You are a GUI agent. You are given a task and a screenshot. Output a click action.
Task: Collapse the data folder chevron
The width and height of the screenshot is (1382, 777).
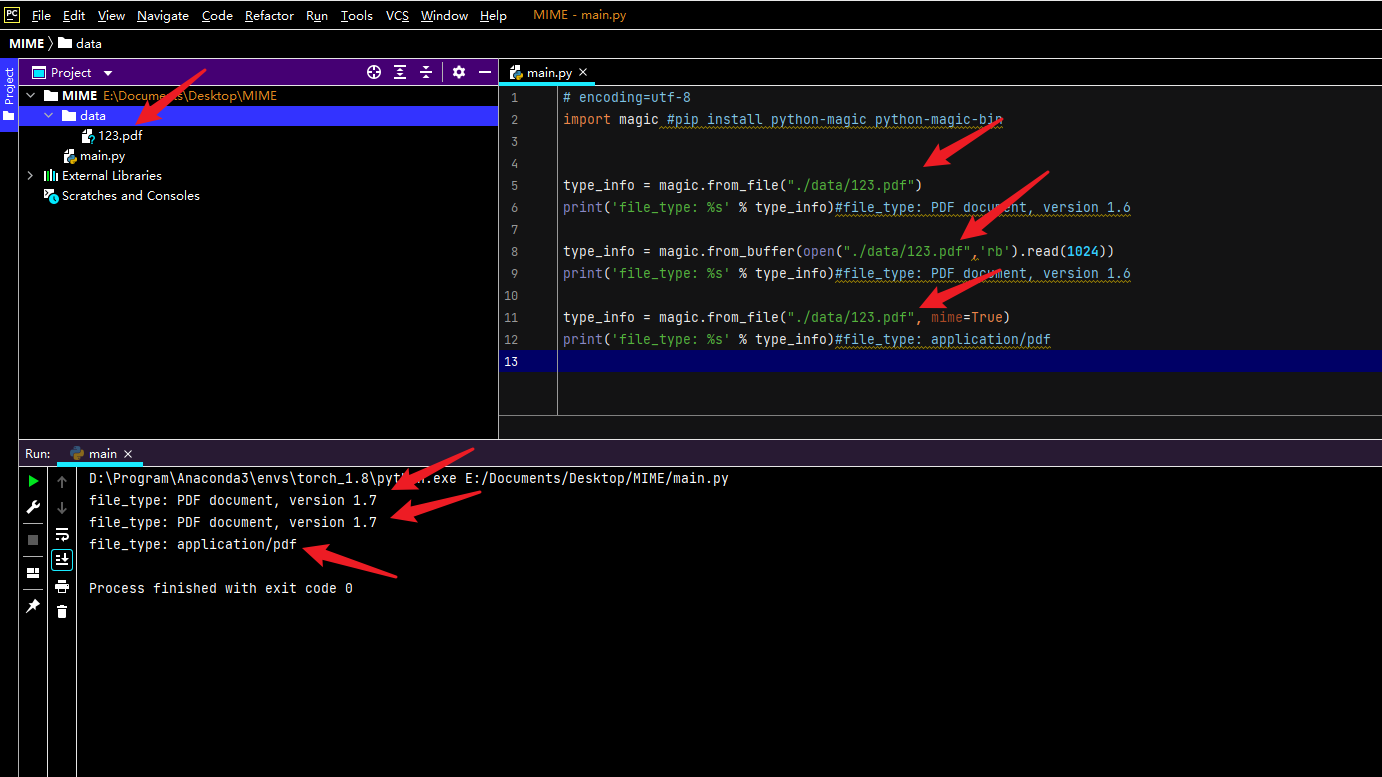48,116
